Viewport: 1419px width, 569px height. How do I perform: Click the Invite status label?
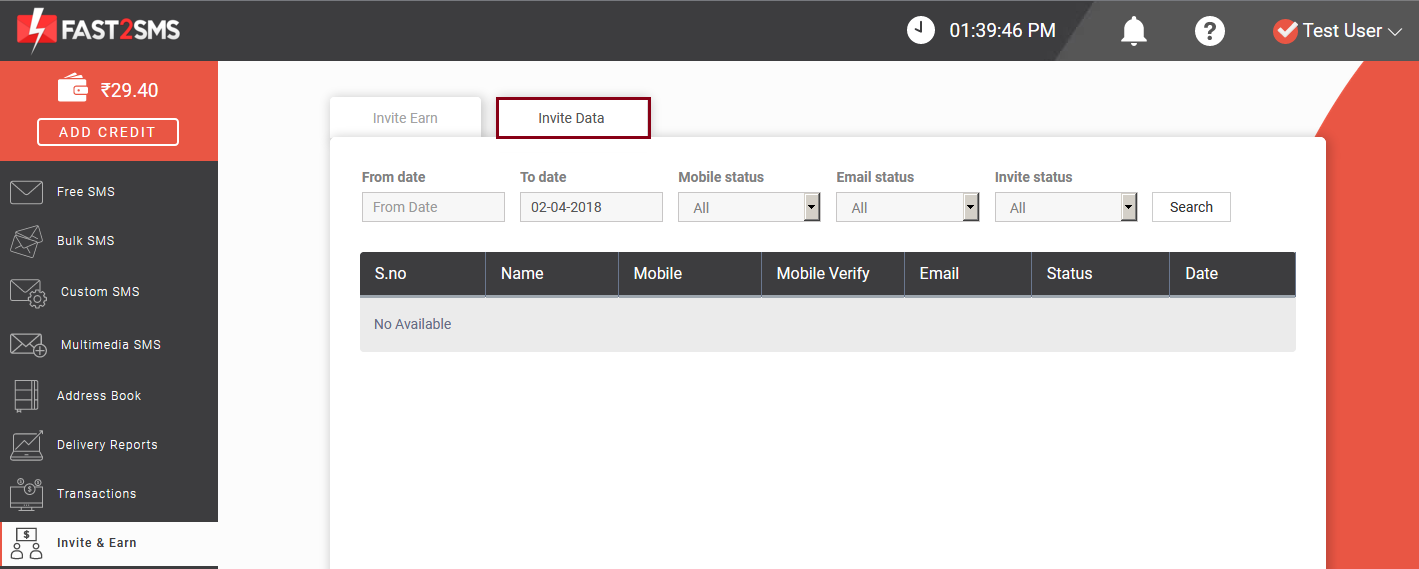click(x=1033, y=177)
